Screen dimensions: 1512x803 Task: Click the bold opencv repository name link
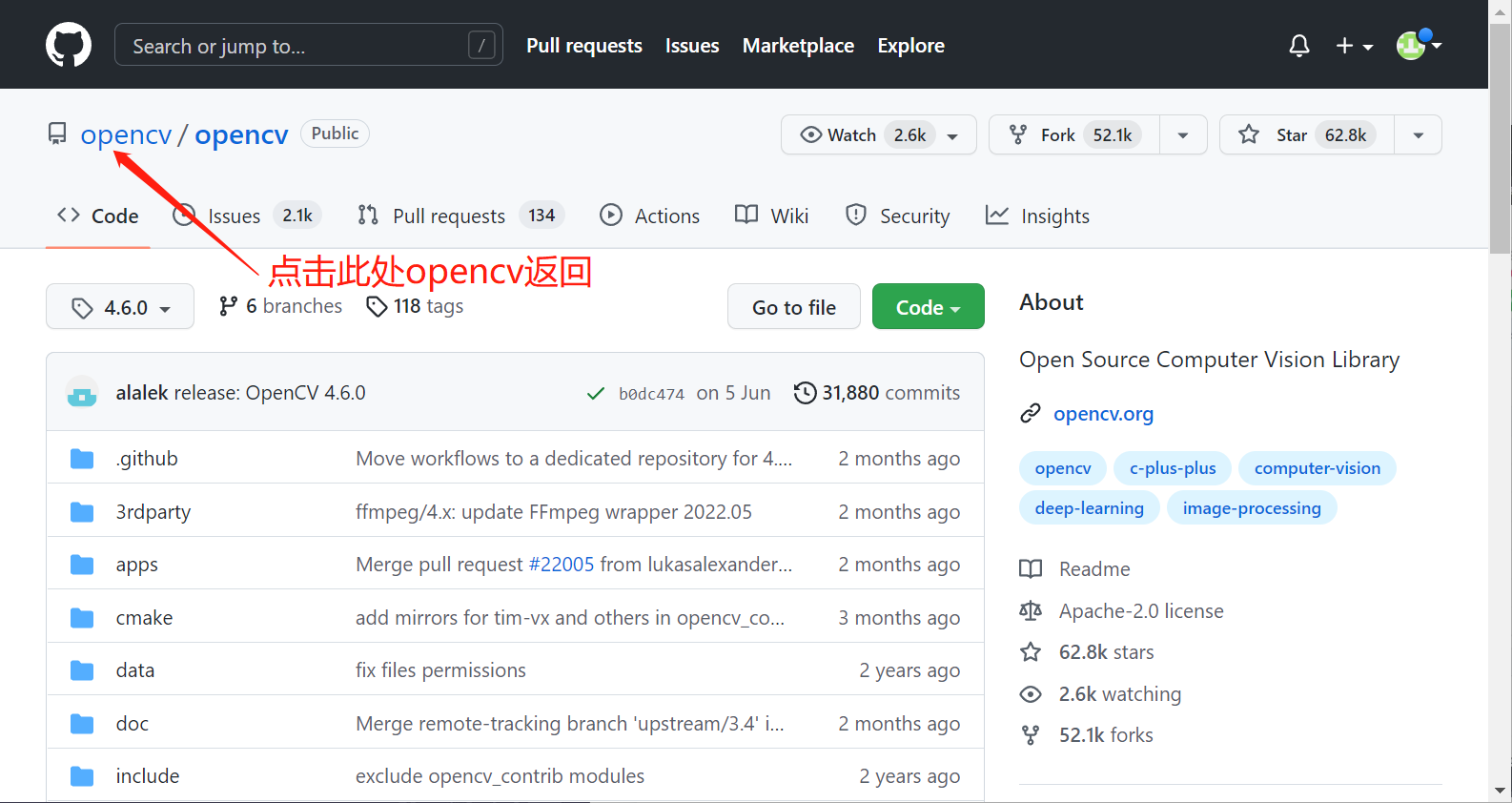click(x=241, y=134)
